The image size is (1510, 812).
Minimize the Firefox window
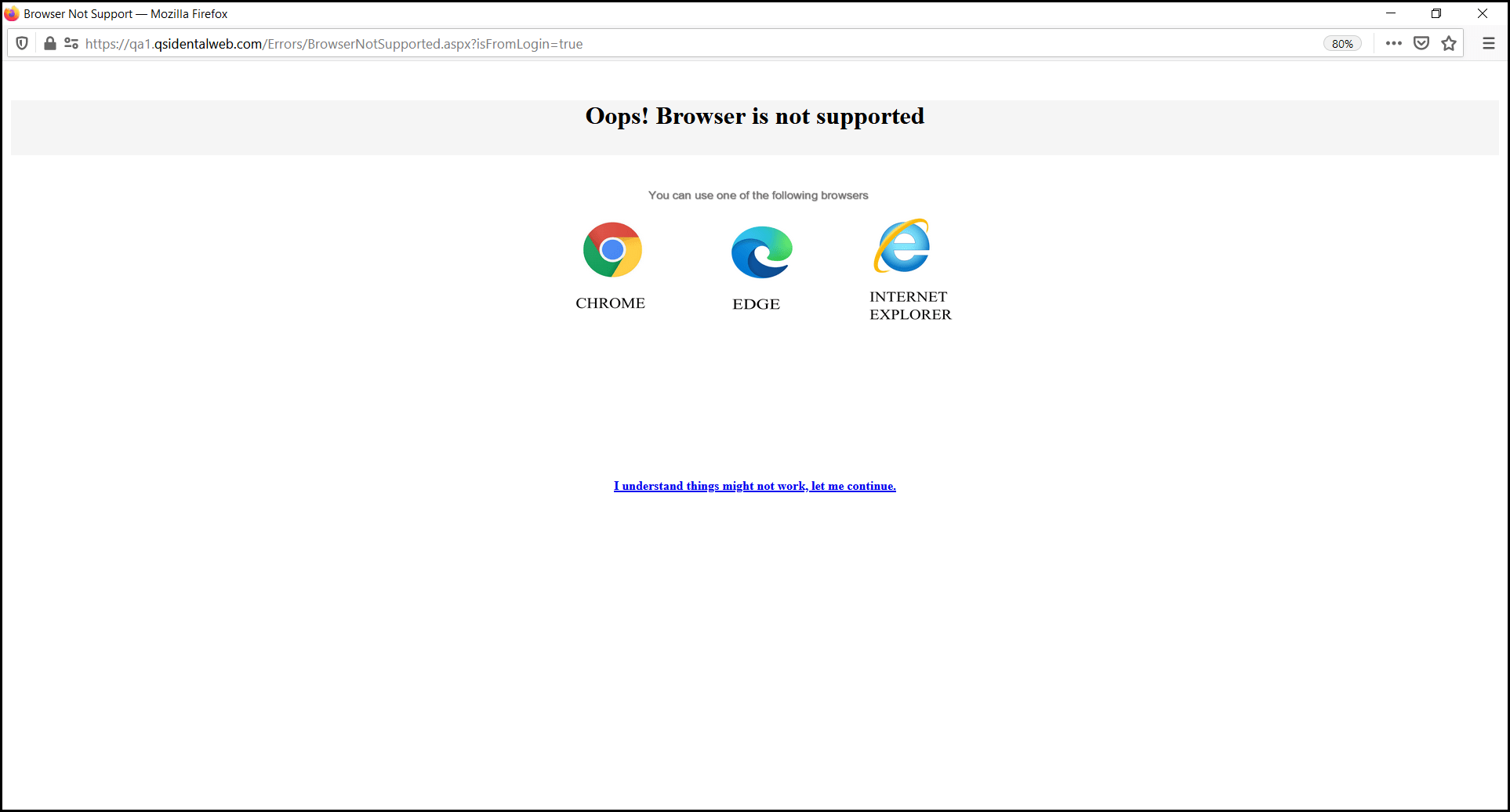pyautogui.click(x=1391, y=13)
